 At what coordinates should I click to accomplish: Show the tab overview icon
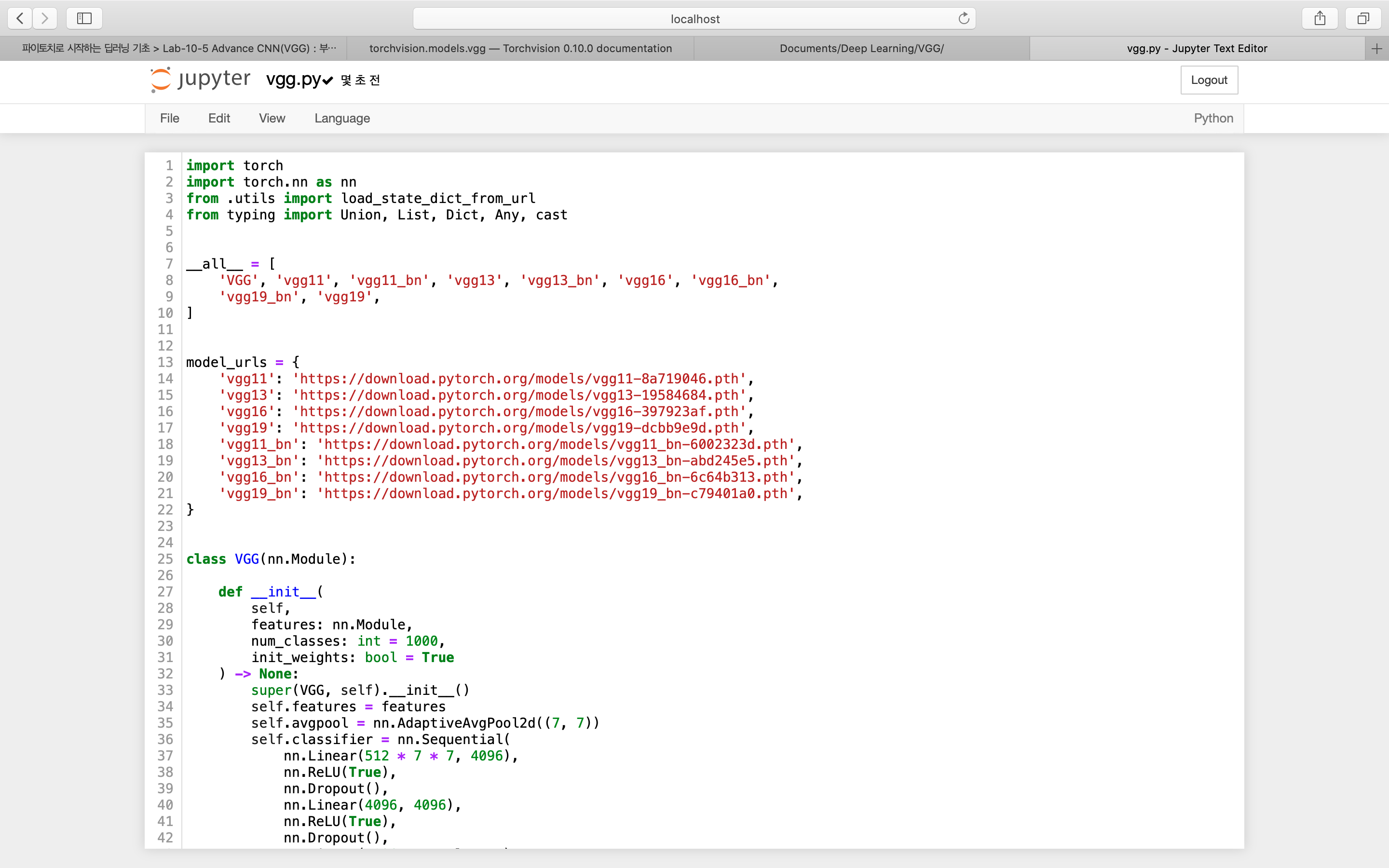1363,18
